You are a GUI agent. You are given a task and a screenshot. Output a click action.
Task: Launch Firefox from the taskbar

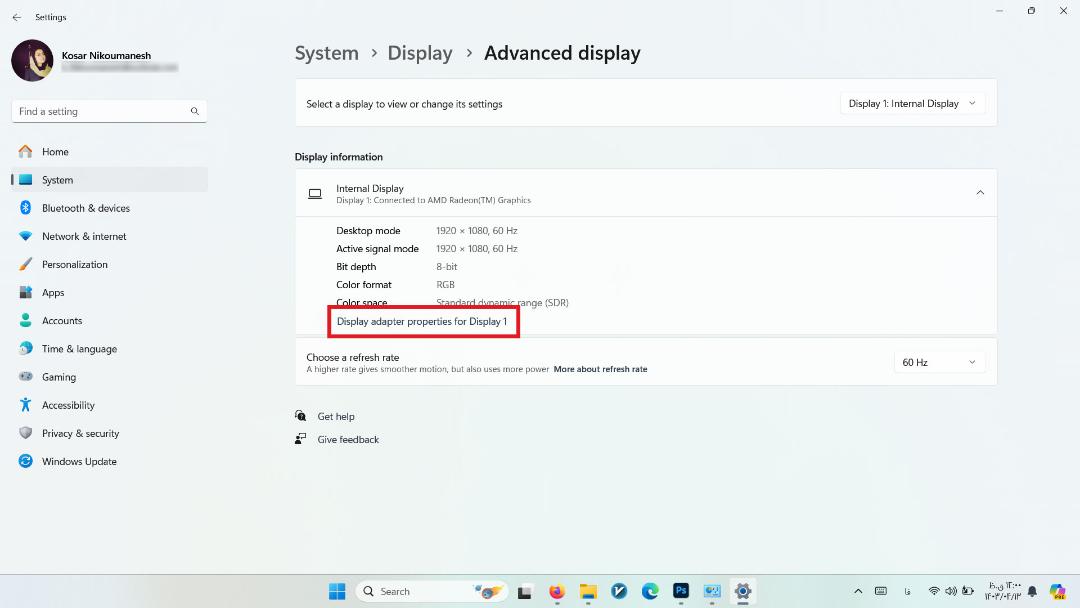(557, 591)
